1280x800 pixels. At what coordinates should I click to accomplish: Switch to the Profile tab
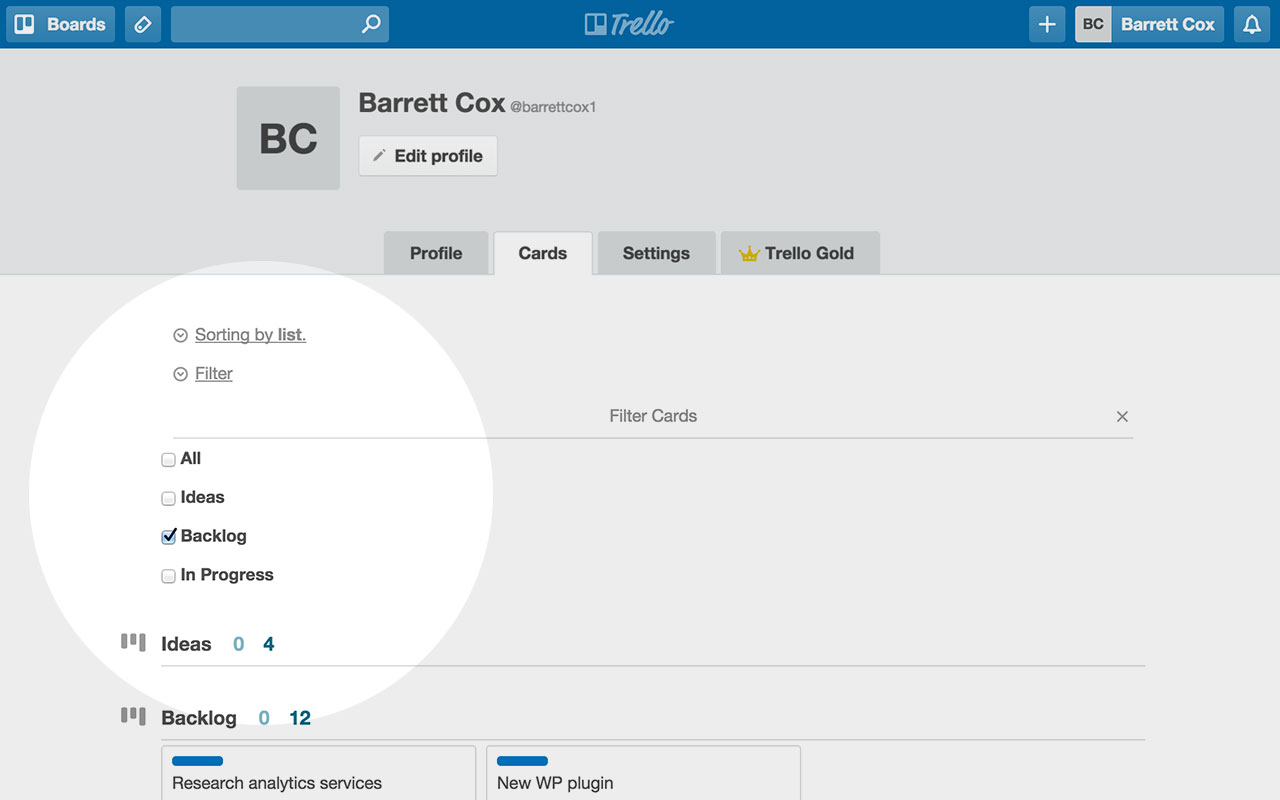pos(436,253)
